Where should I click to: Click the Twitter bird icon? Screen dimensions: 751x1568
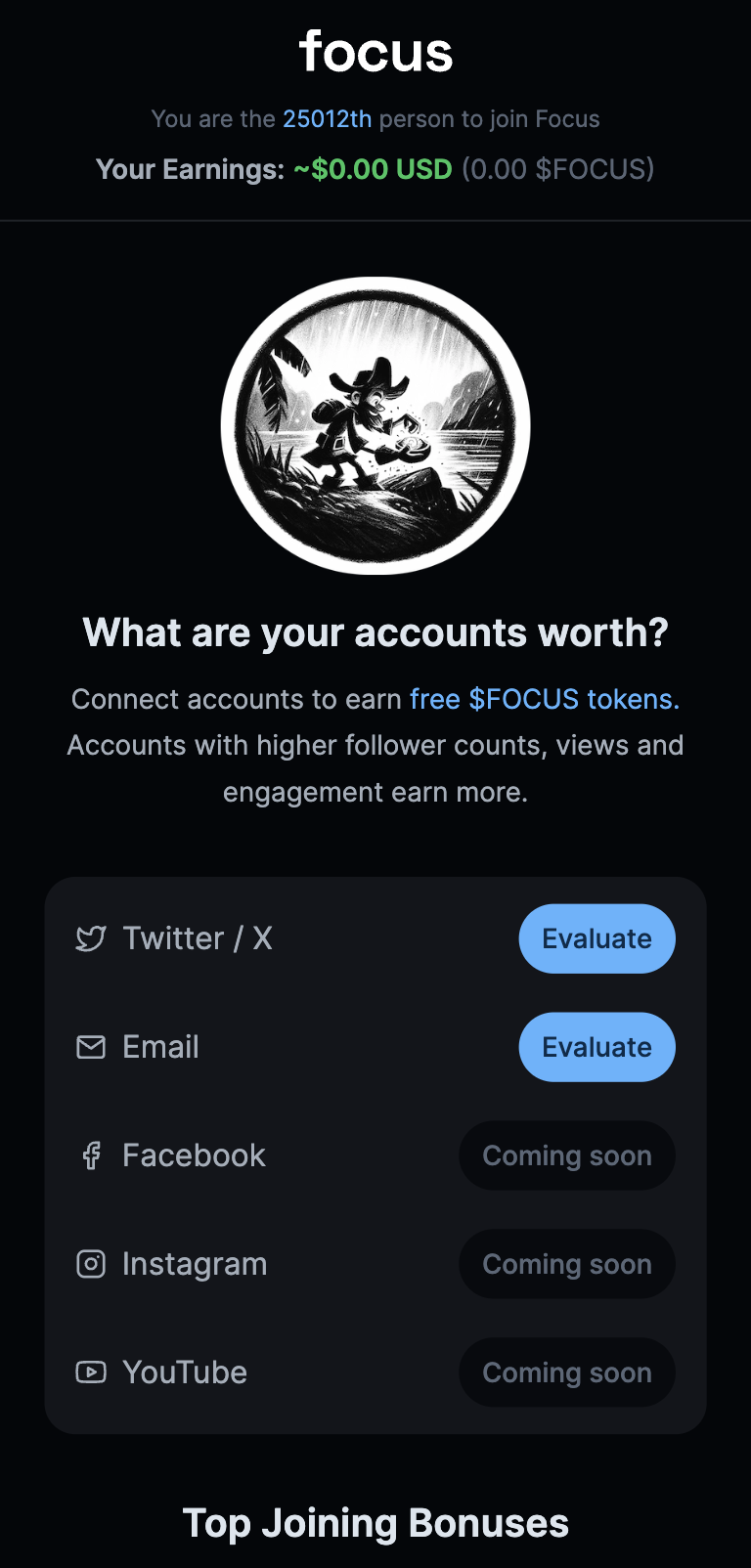91,939
